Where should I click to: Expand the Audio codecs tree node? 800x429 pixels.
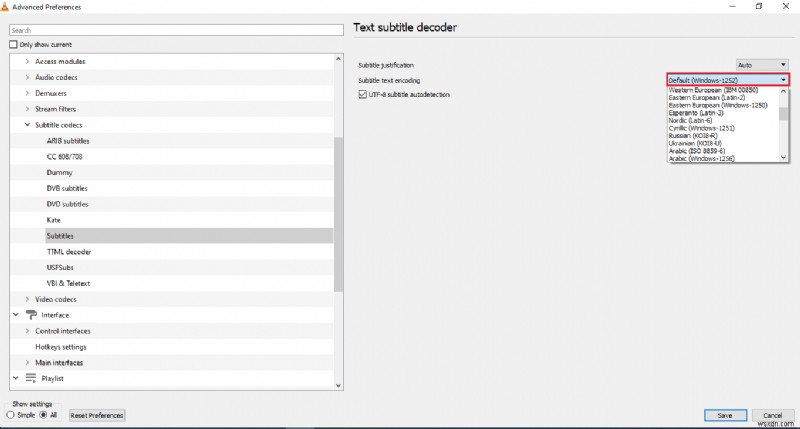pos(28,77)
